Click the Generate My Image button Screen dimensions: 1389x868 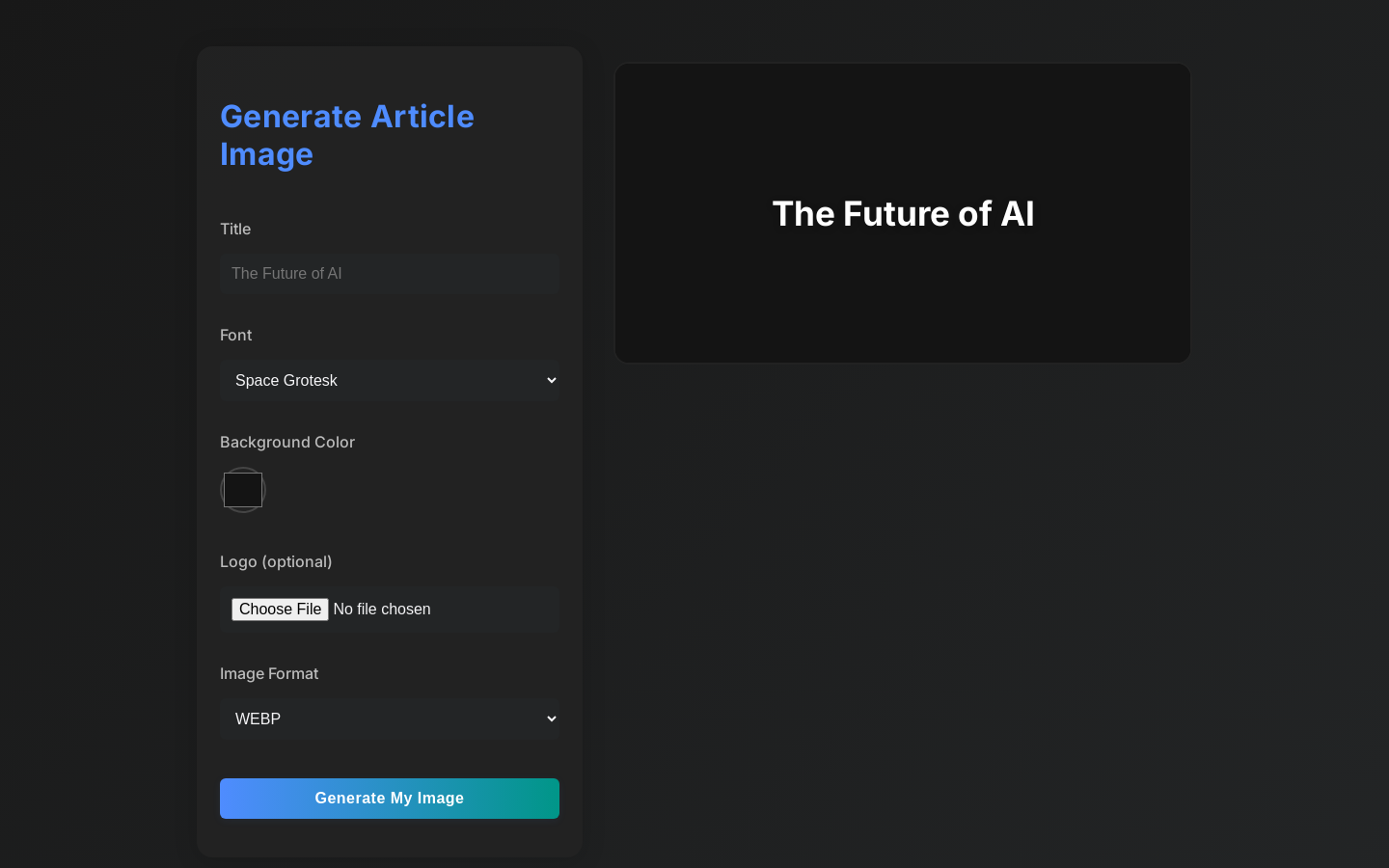point(390,799)
